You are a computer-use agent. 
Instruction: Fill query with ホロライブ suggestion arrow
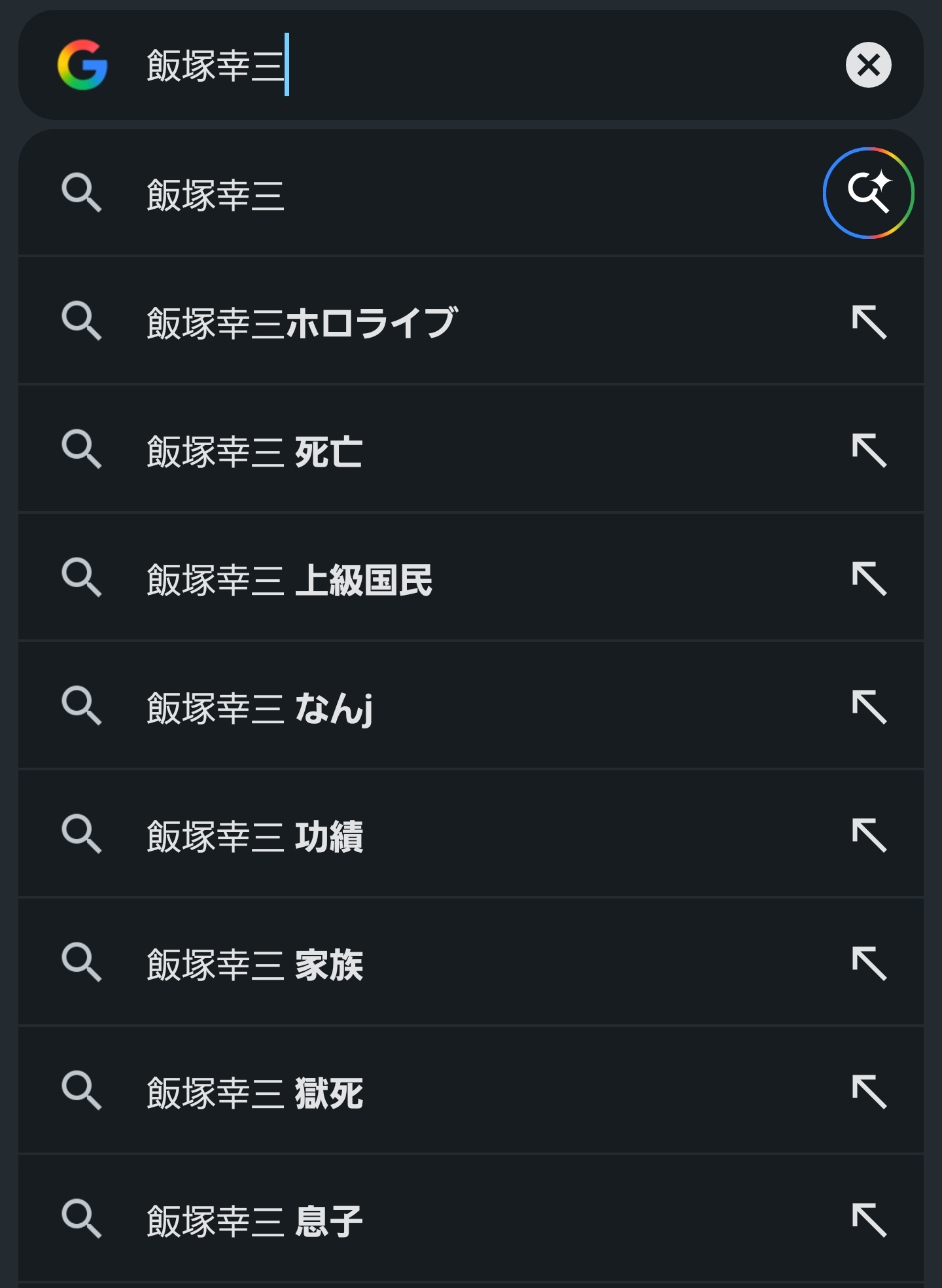[869, 322]
